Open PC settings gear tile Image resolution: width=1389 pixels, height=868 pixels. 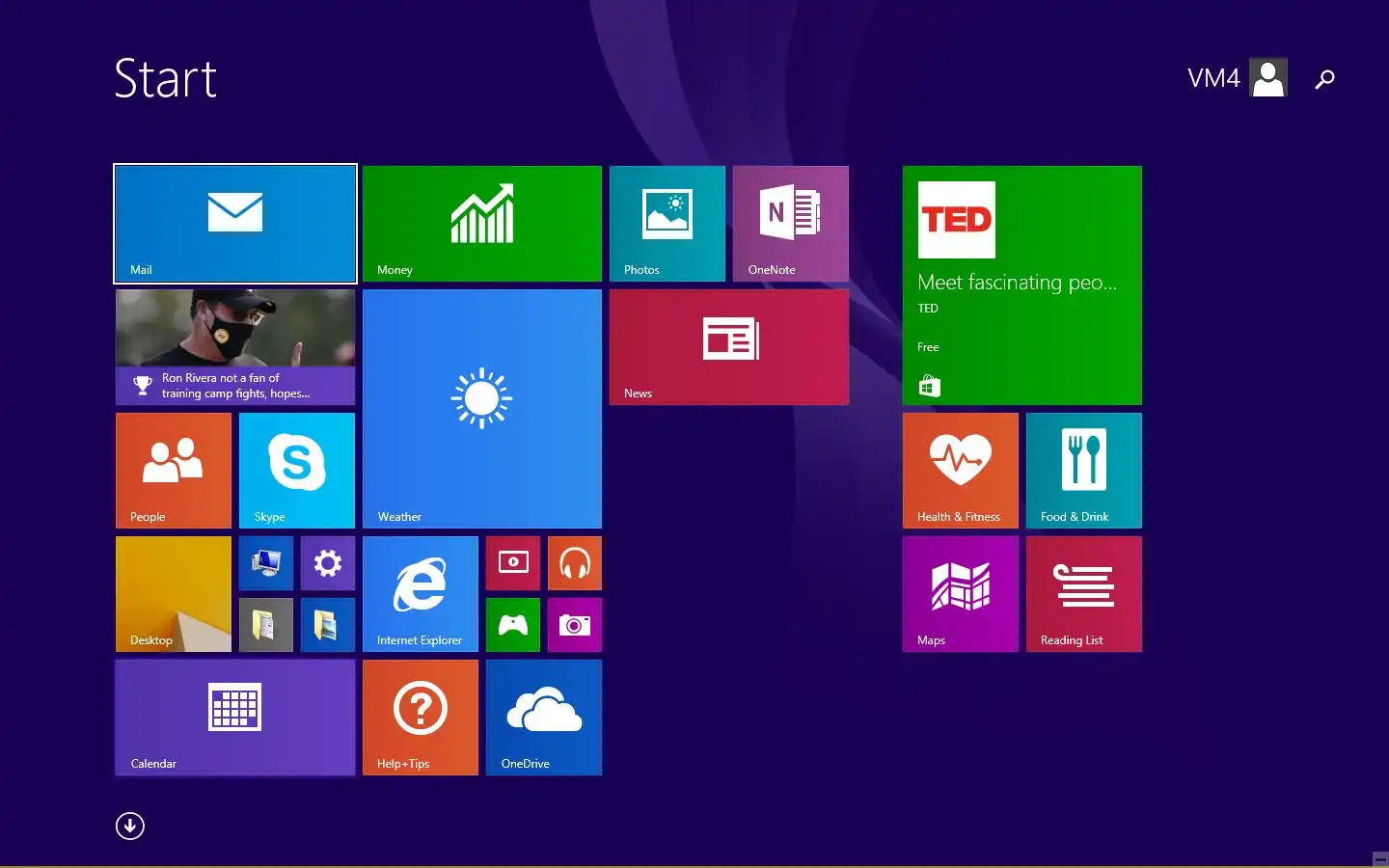pyautogui.click(x=328, y=563)
